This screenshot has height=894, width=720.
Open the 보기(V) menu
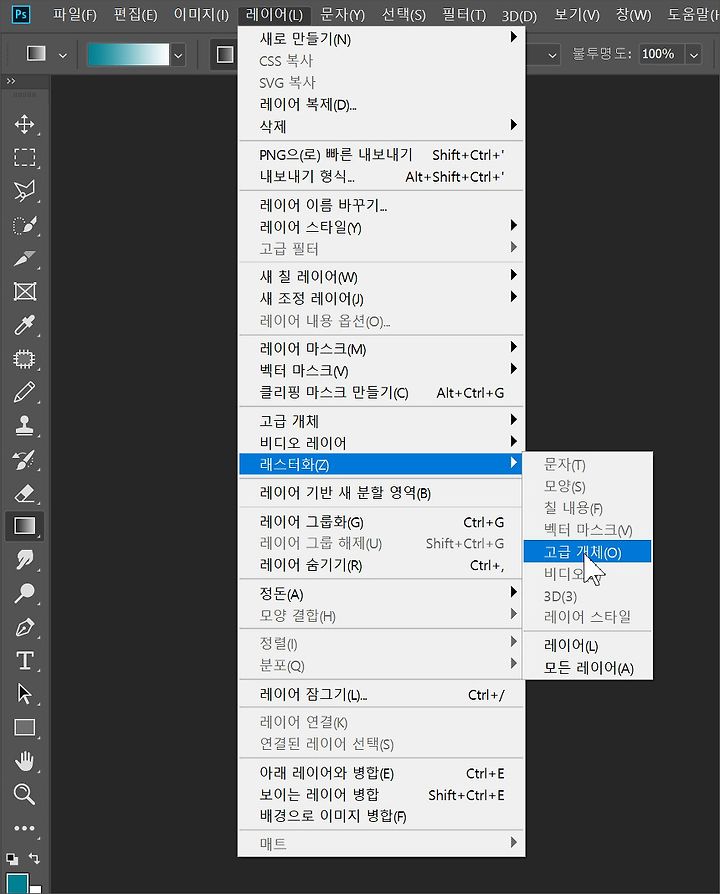coord(577,14)
